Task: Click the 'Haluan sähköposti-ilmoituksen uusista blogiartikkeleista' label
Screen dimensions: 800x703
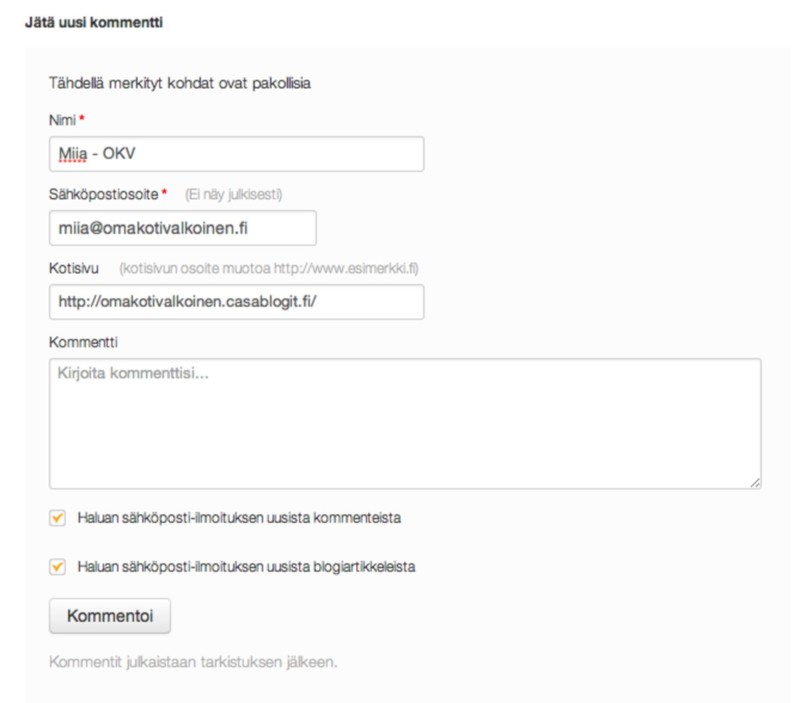Action: [246, 567]
